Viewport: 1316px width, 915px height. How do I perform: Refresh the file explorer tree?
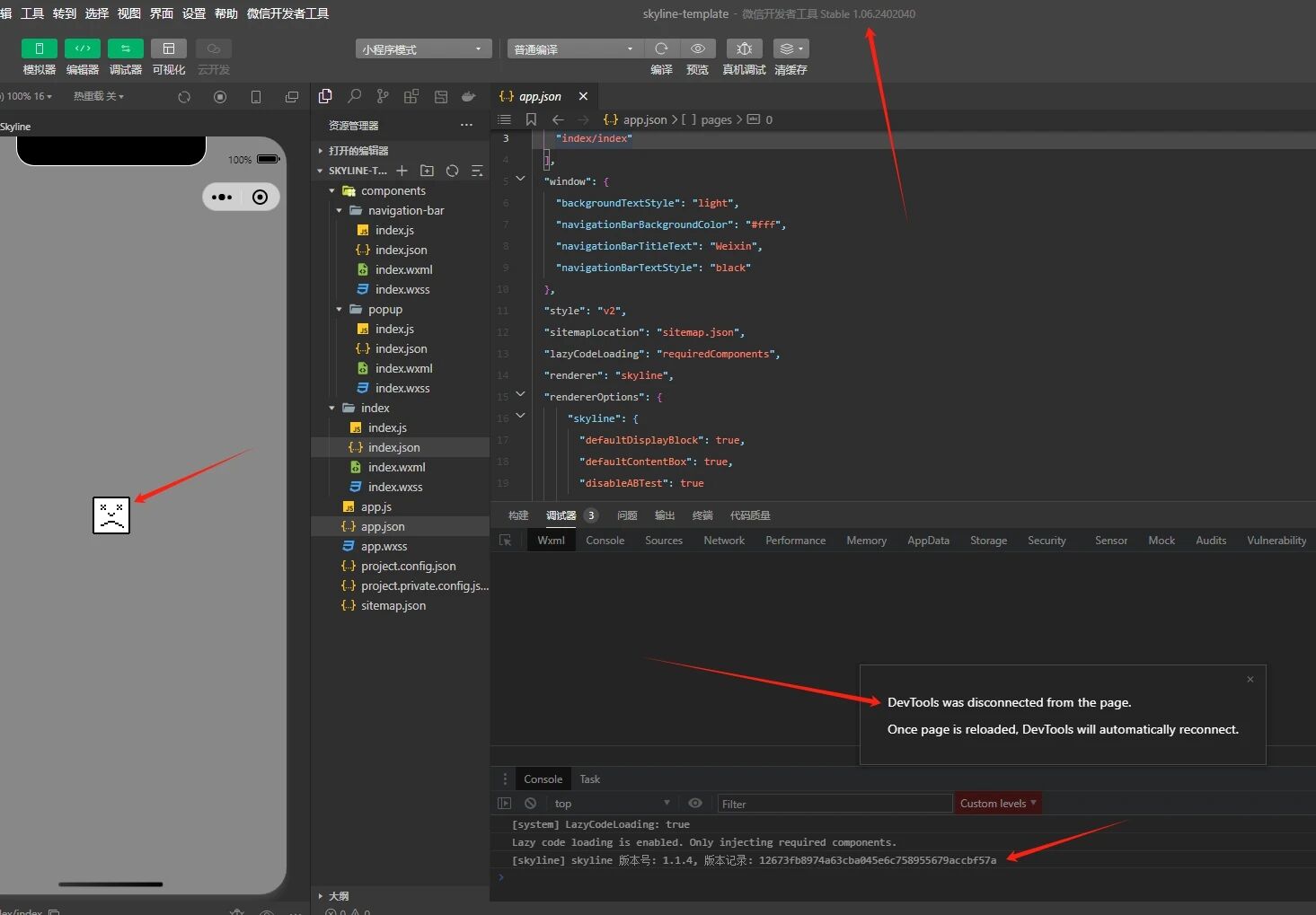[452, 171]
